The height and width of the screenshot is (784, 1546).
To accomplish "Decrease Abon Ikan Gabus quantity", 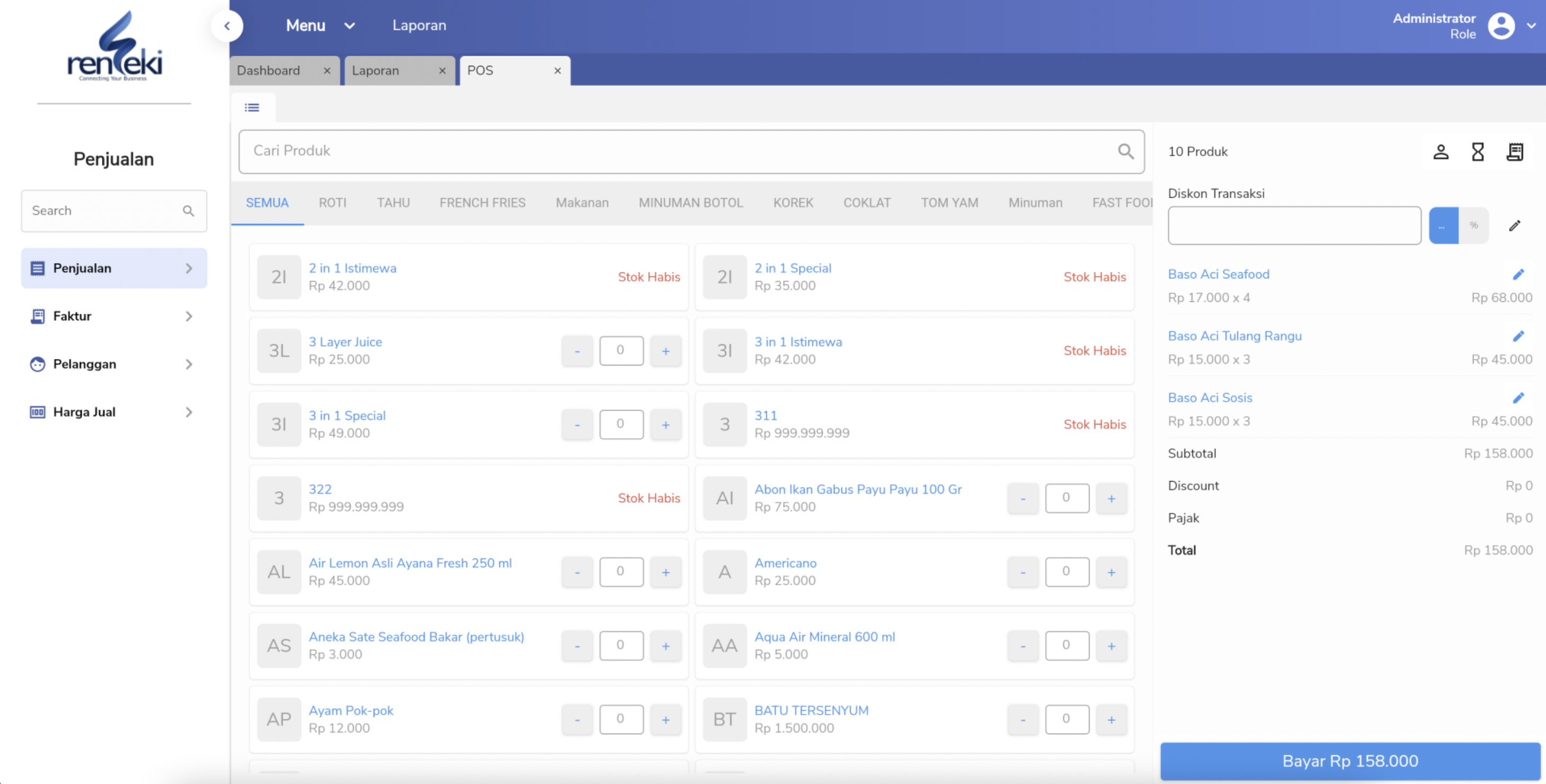I will pos(1023,499).
